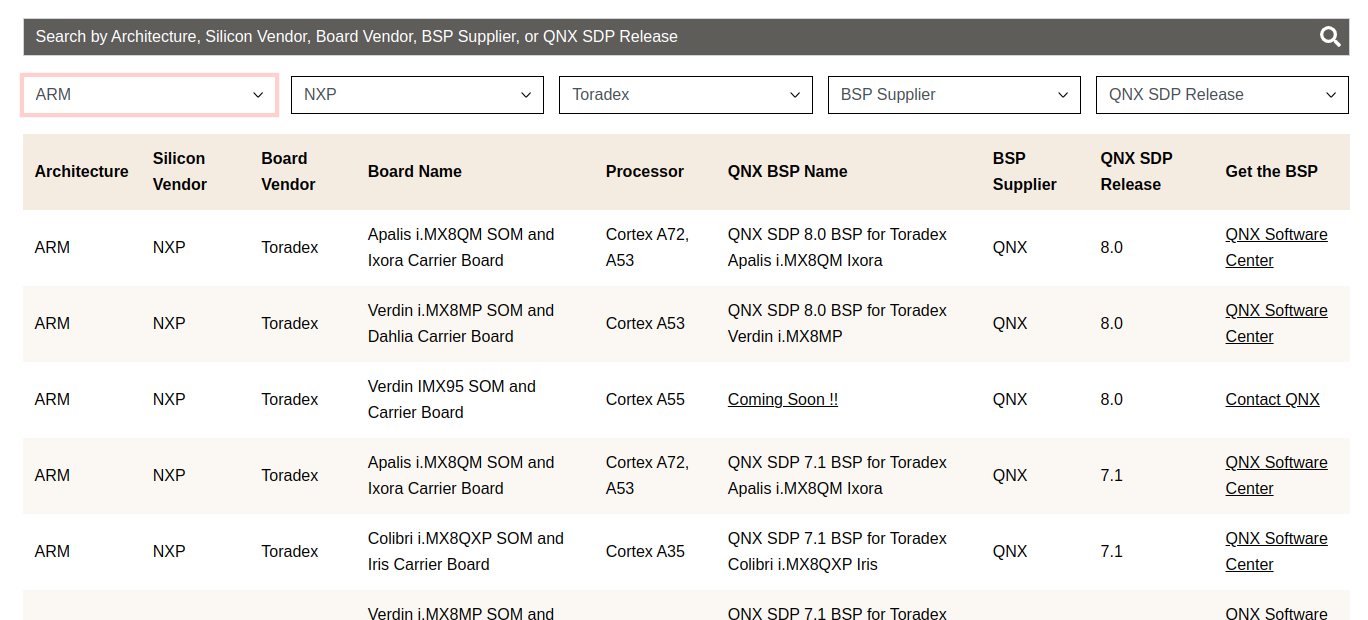Open QNX Software Center link for SDP 8.0 Verdin i.MX8MP
The image size is (1368, 620).
pyautogui.click(x=1276, y=323)
